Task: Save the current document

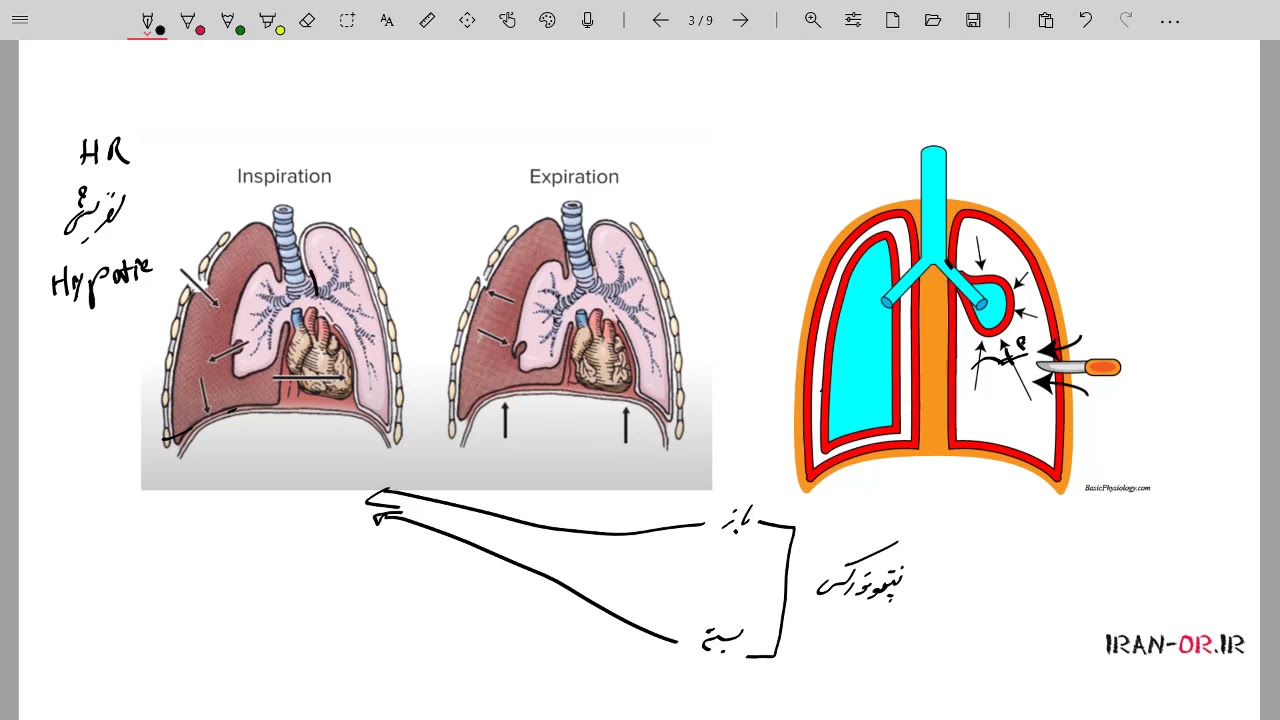Action: click(973, 20)
